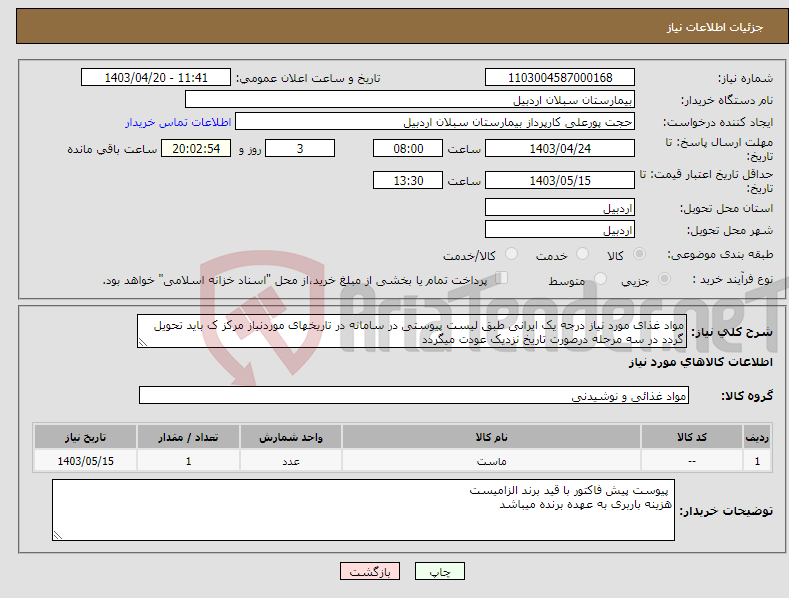Select the خدمت radio button
The height and width of the screenshot is (598, 789).
(x=582, y=254)
